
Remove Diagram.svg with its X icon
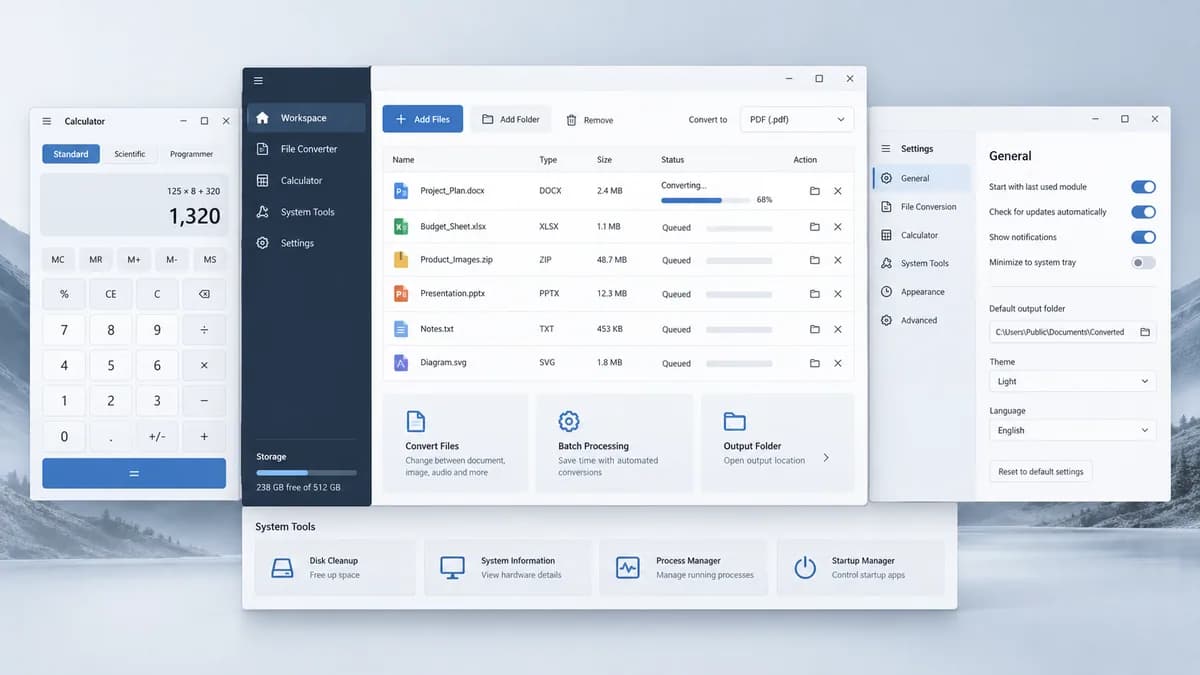tap(838, 363)
